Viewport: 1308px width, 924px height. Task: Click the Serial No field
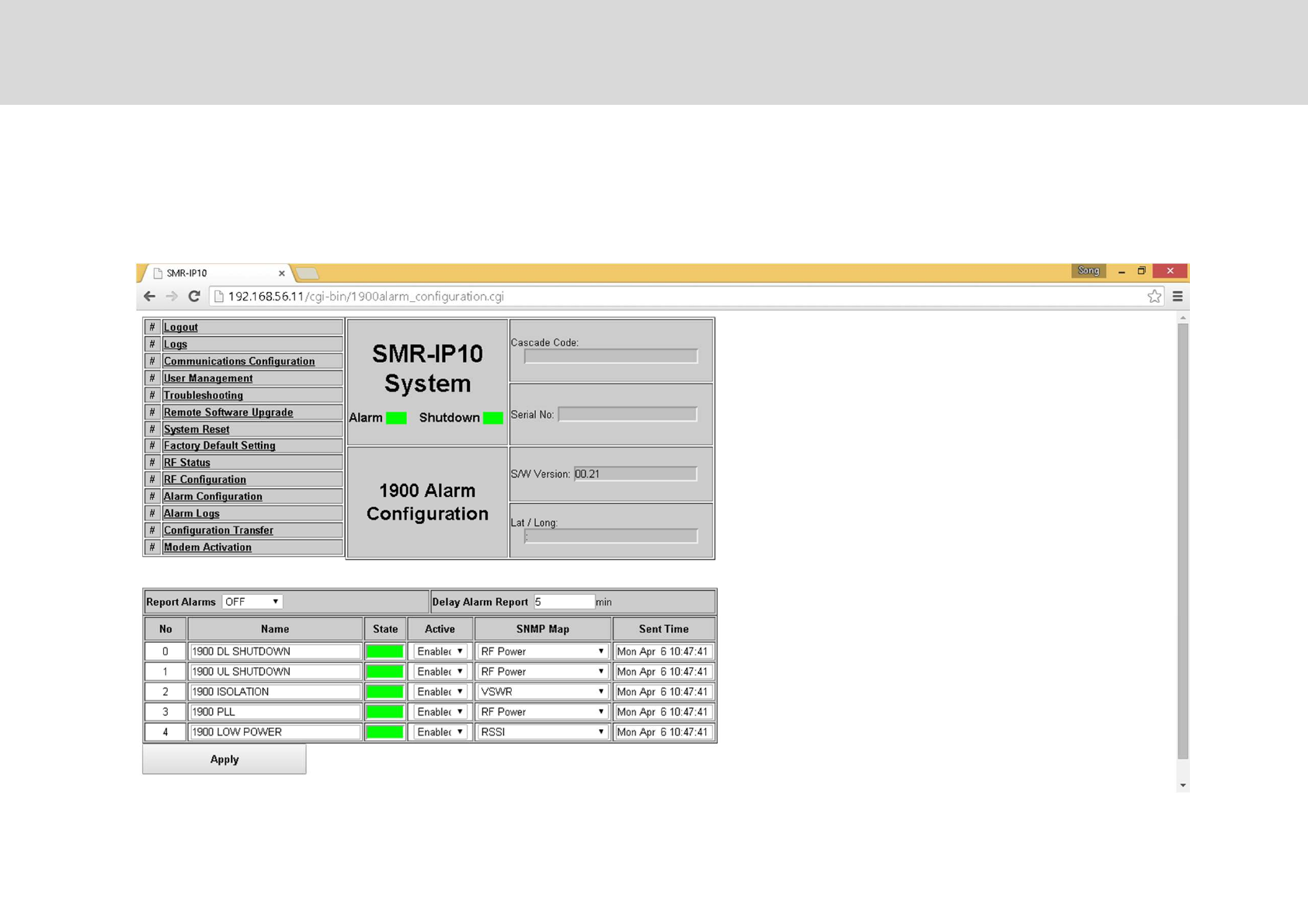[x=627, y=415]
